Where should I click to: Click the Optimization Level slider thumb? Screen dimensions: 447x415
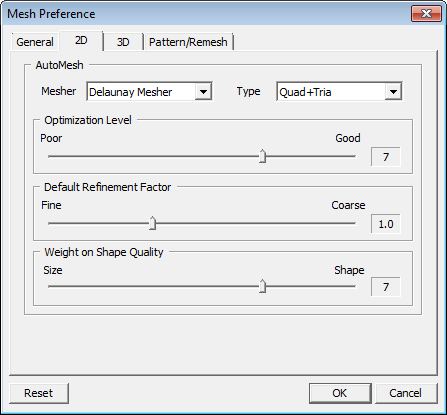point(263,156)
